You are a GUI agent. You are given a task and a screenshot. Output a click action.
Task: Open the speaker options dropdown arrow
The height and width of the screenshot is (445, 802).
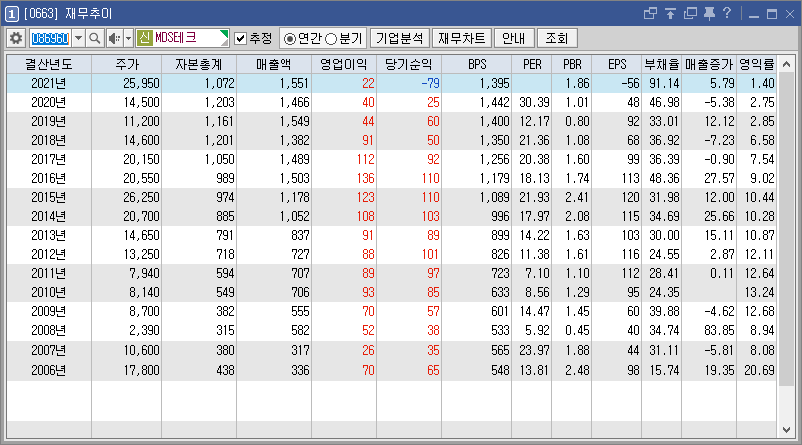[128, 38]
